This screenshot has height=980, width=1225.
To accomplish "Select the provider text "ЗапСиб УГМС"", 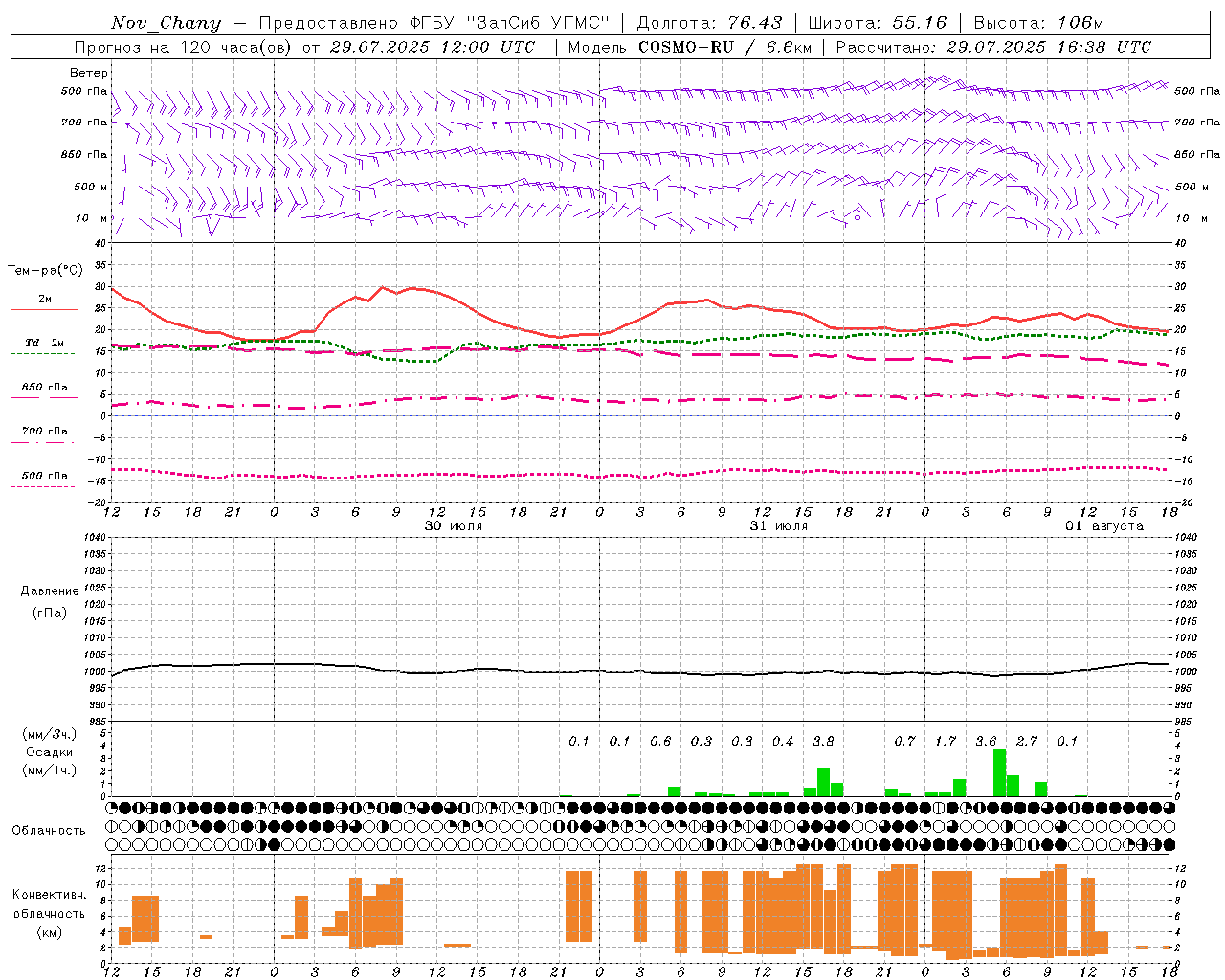I will coord(539,23).
